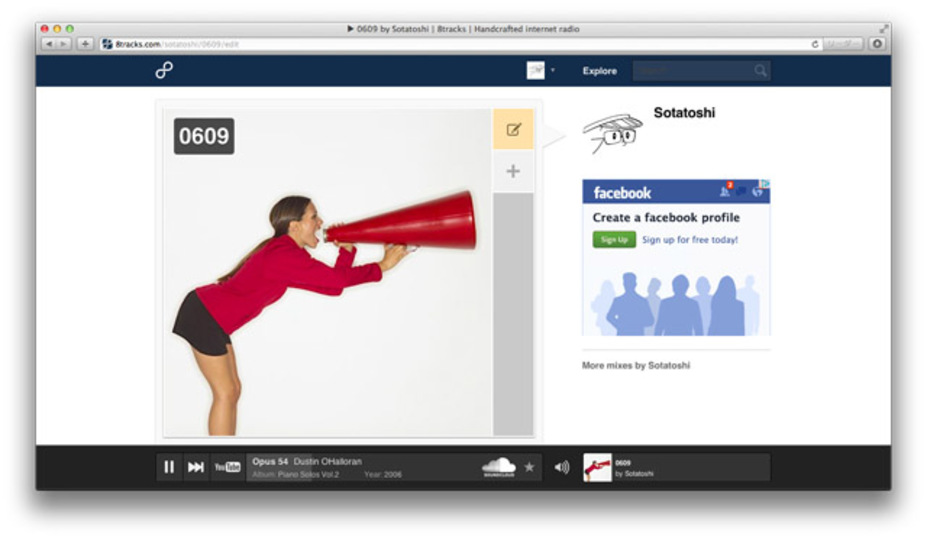Screen dimensions: 927x540
Task: Mute audio using the speaker icon
Action: click(x=562, y=467)
